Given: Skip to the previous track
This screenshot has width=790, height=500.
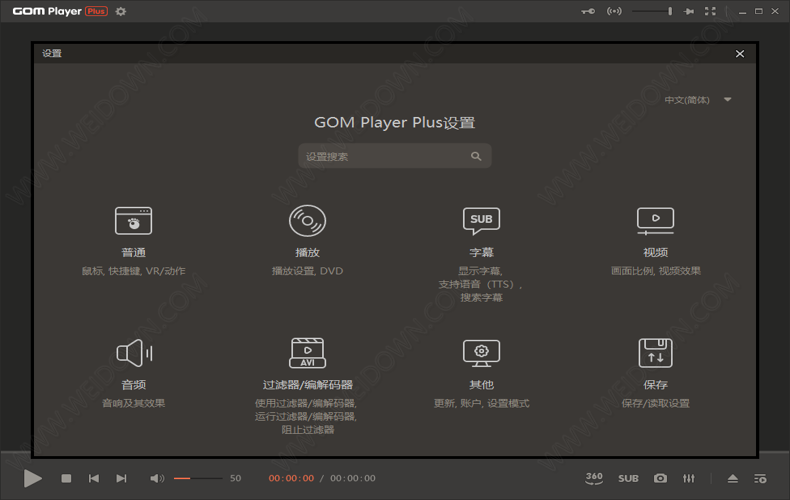Looking at the screenshot, I should (94, 478).
